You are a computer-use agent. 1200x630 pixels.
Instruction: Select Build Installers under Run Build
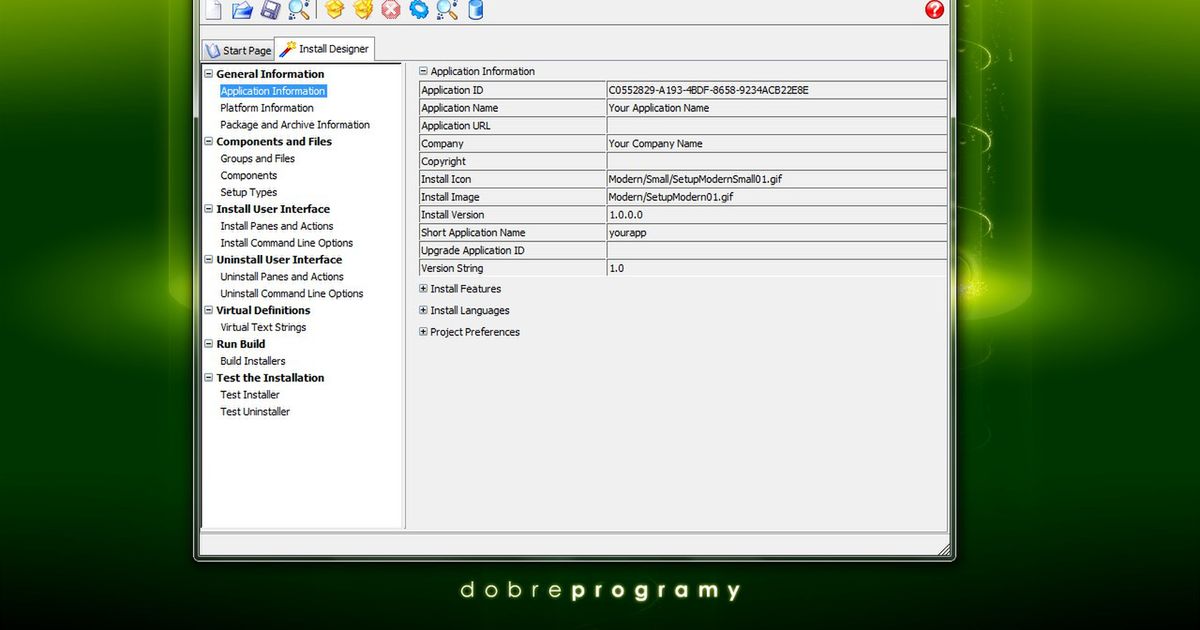[252, 360]
